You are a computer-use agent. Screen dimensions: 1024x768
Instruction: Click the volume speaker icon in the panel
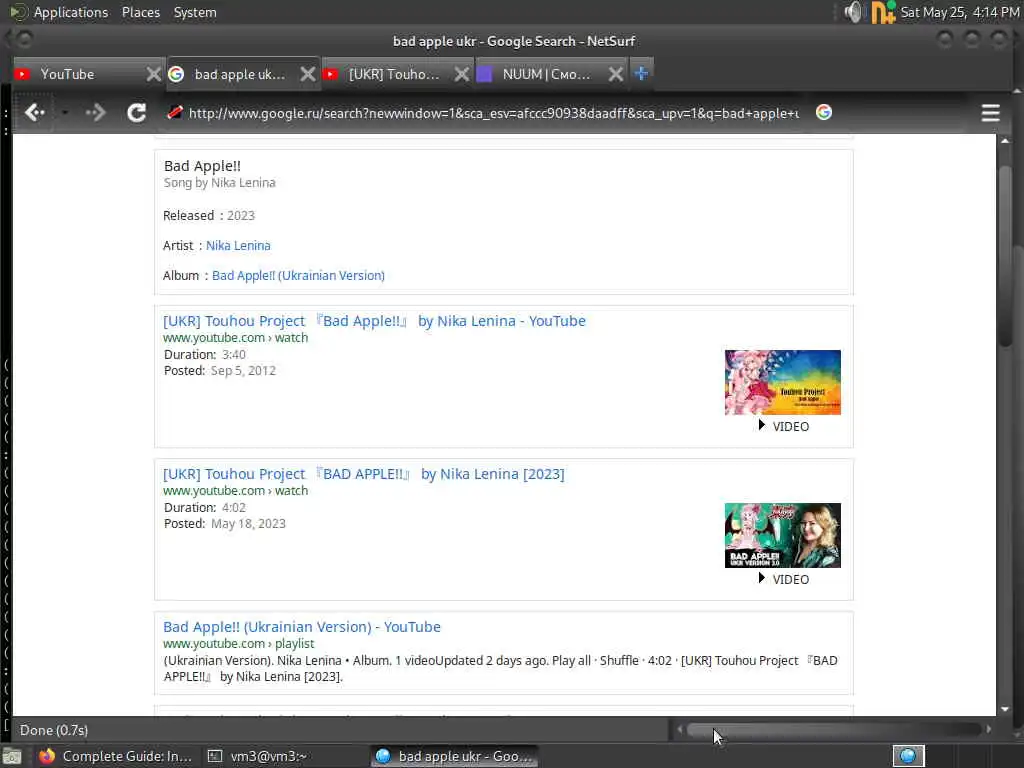point(854,12)
